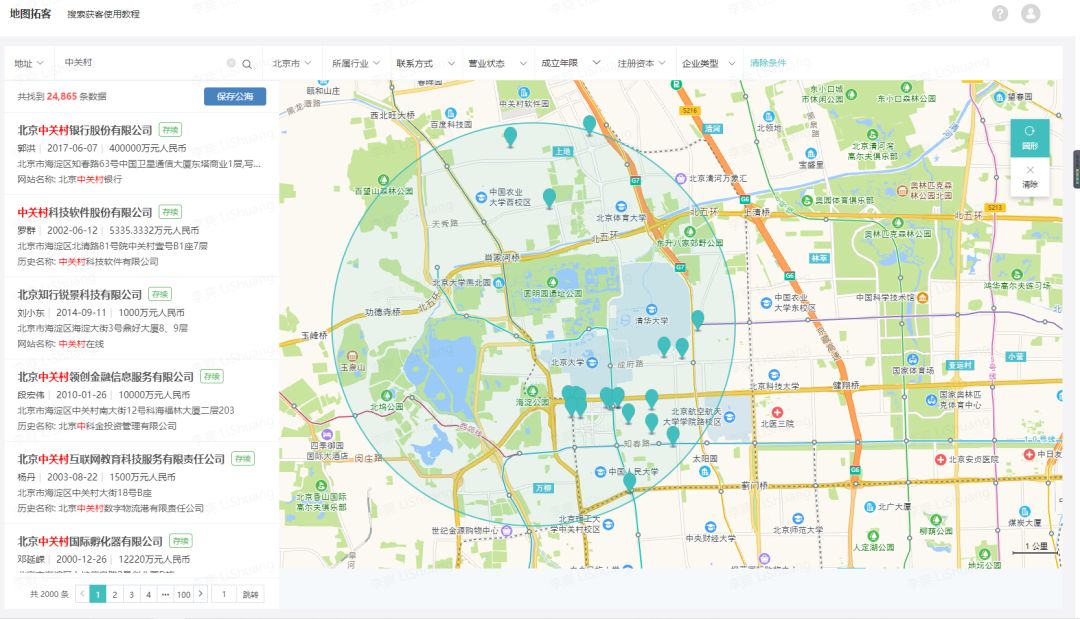
Task: Open 北京中关村银行股份有限公司 company result
Action: pos(85,130)
